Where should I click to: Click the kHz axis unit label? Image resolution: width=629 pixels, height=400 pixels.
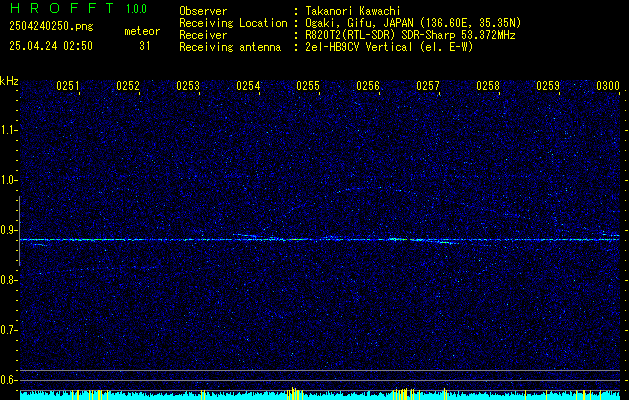pyautogui.click(x=9, y=81)
